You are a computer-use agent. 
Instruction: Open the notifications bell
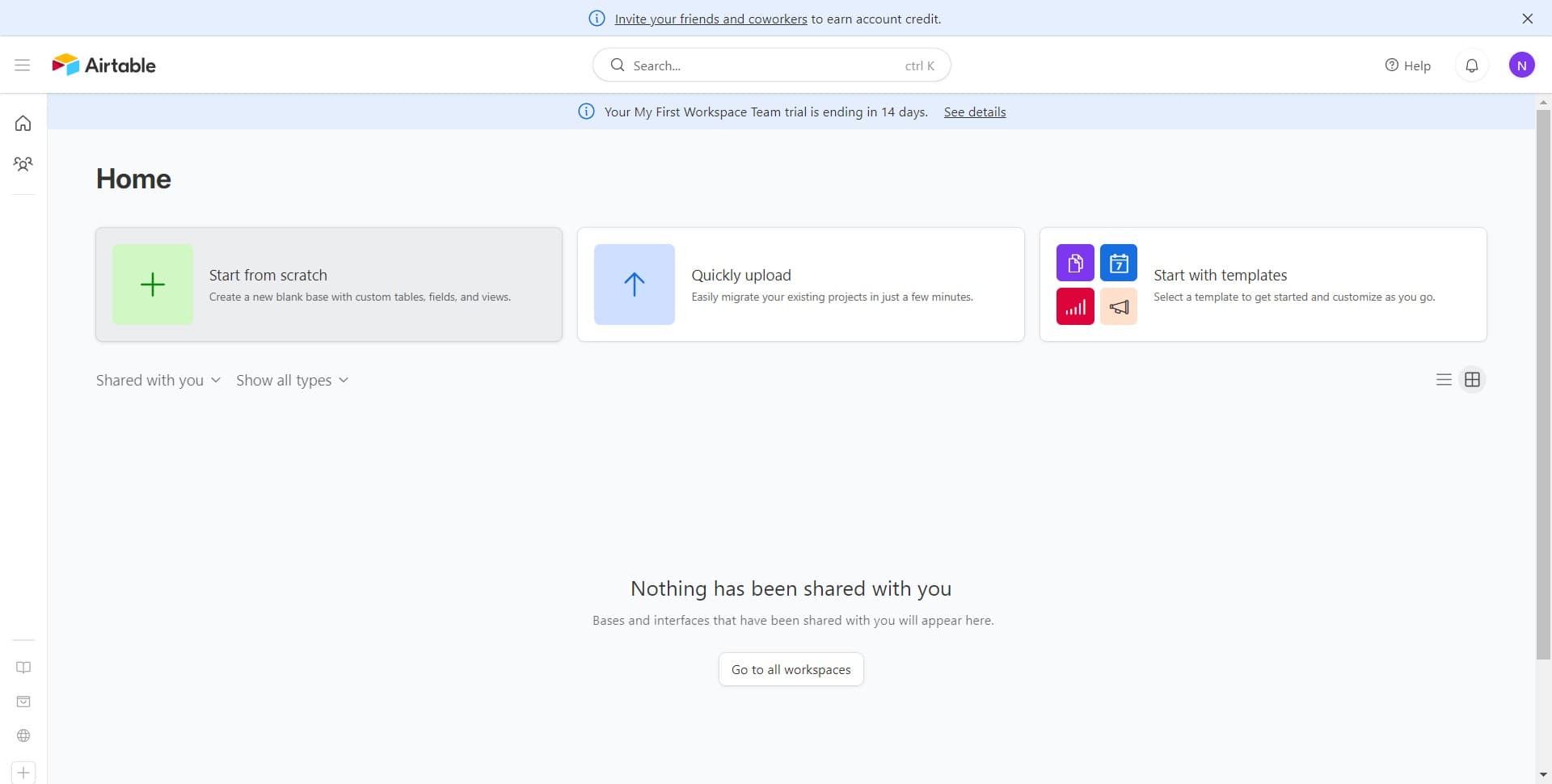[x=1471, y=65]
